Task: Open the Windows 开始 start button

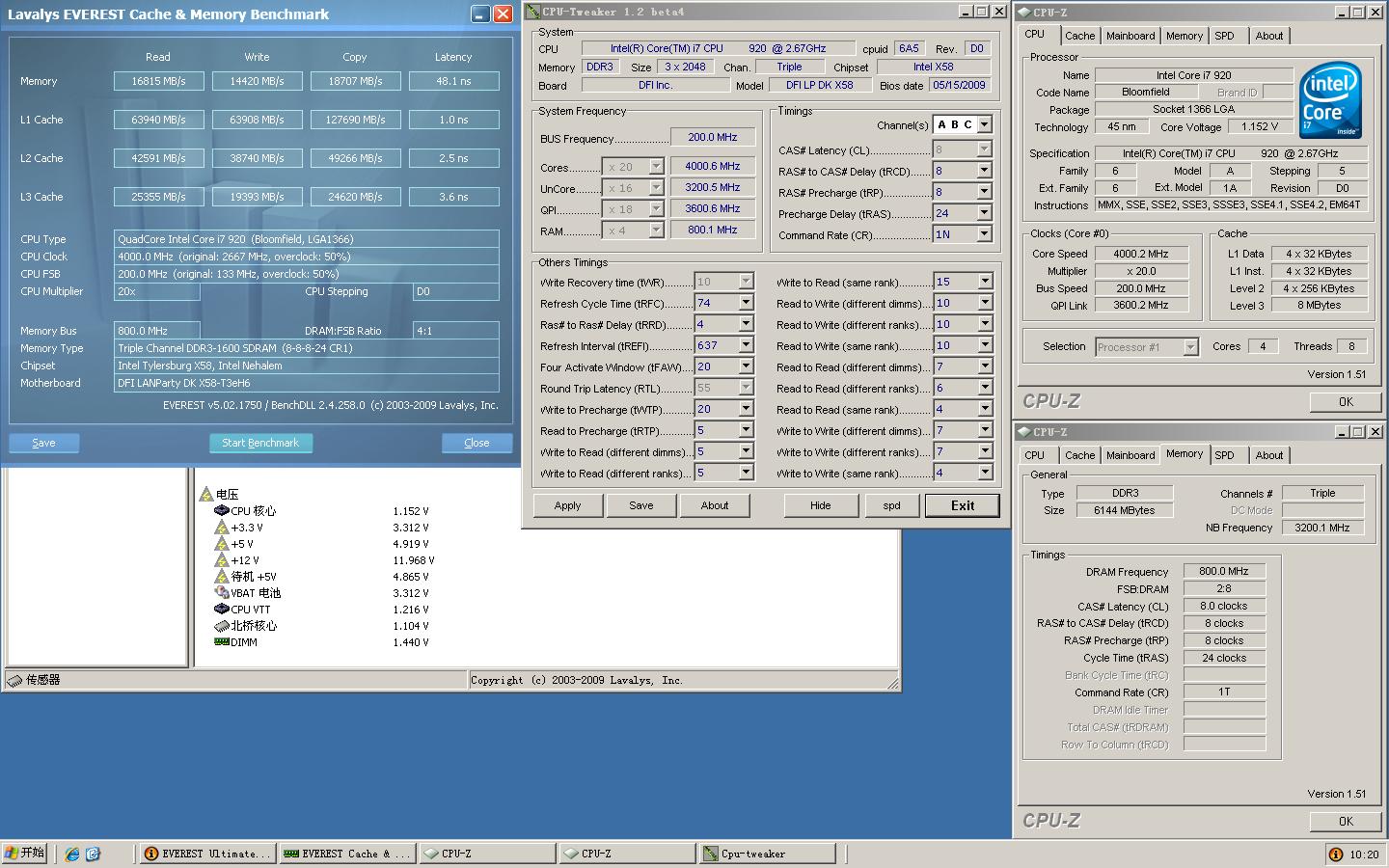Action: [24, 854]
